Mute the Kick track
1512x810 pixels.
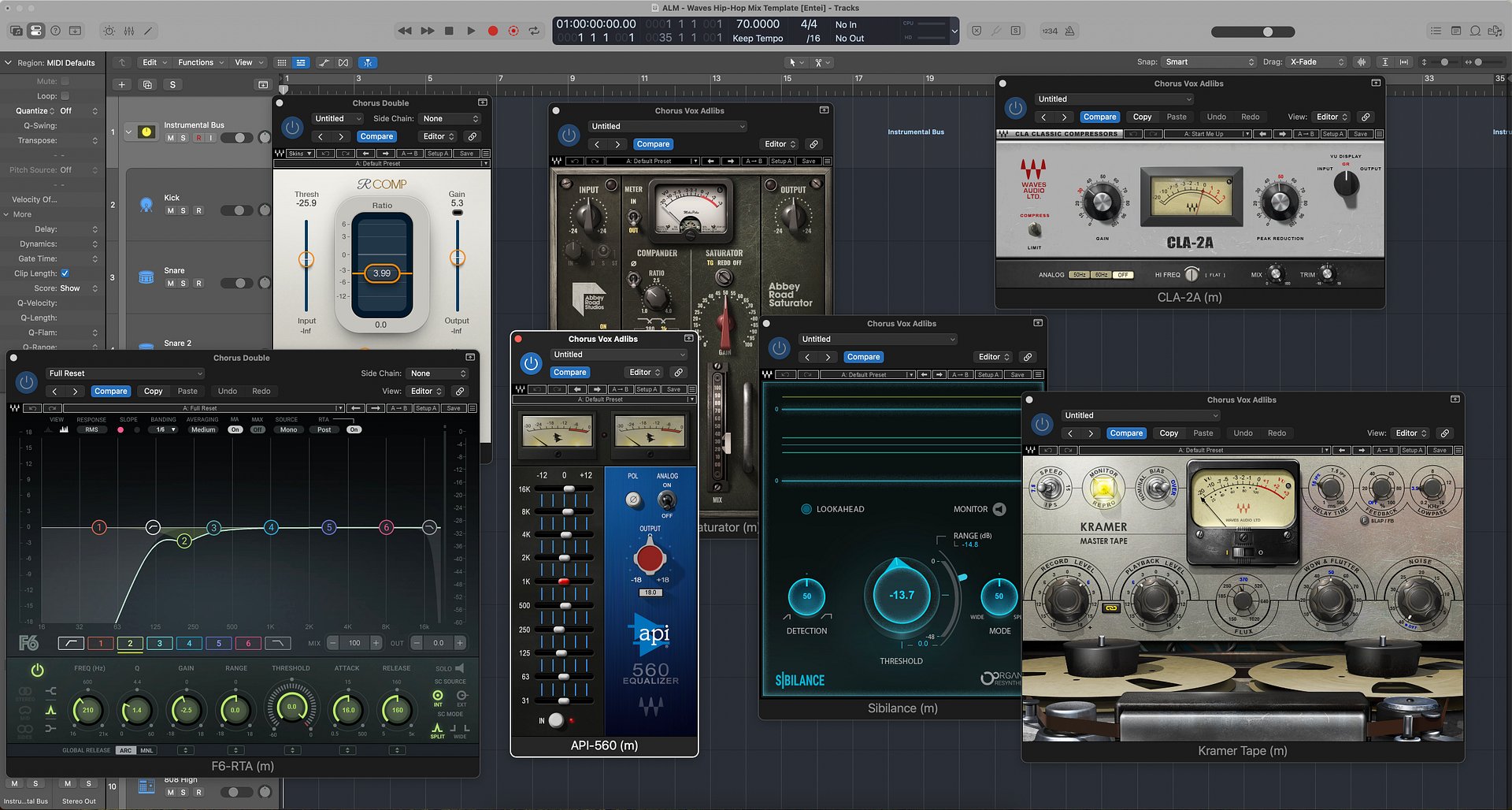(x=170, y=210)
